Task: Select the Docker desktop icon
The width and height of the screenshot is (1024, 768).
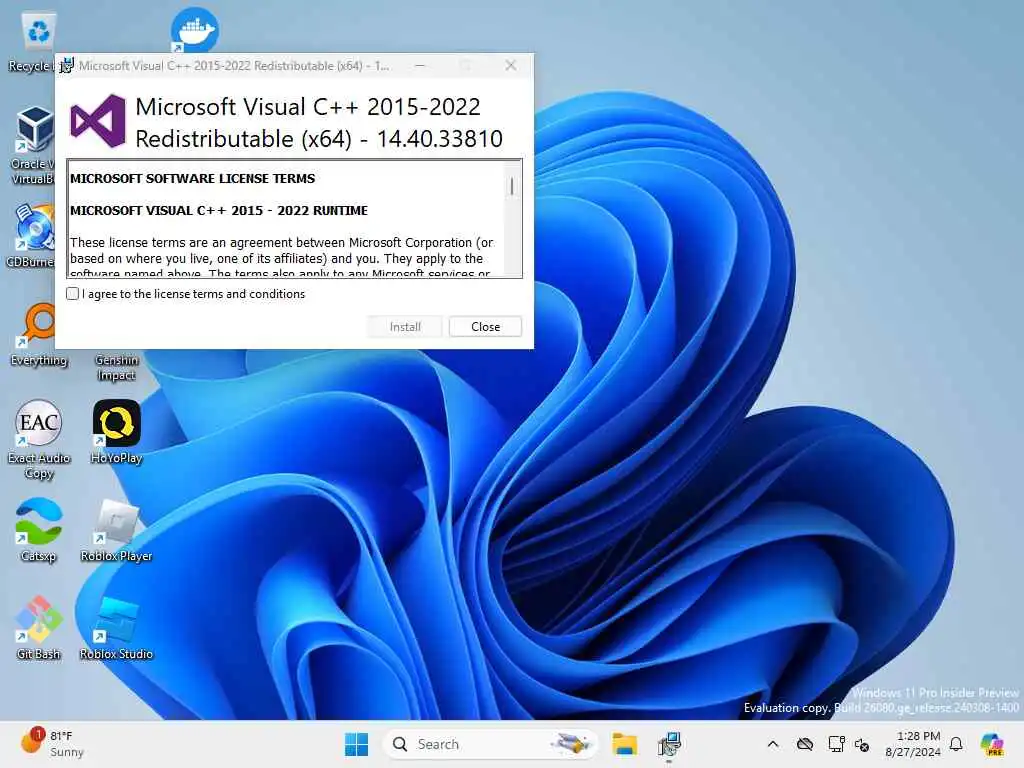Action: [195, 30]
